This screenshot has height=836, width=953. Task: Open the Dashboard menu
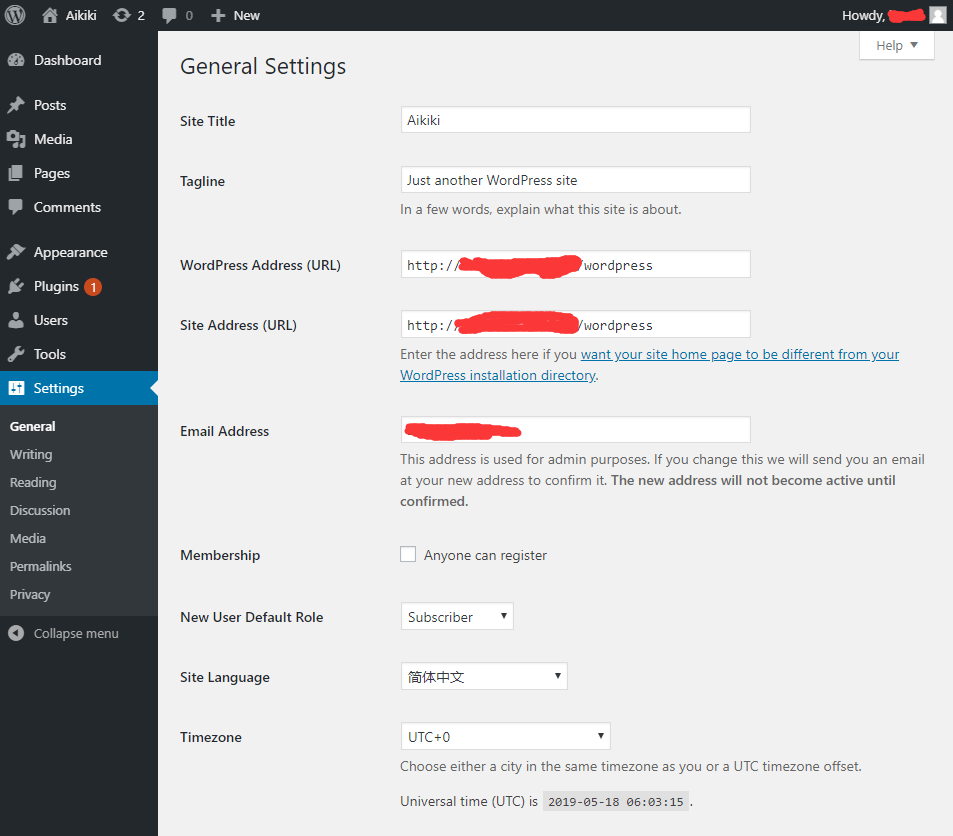67,60
